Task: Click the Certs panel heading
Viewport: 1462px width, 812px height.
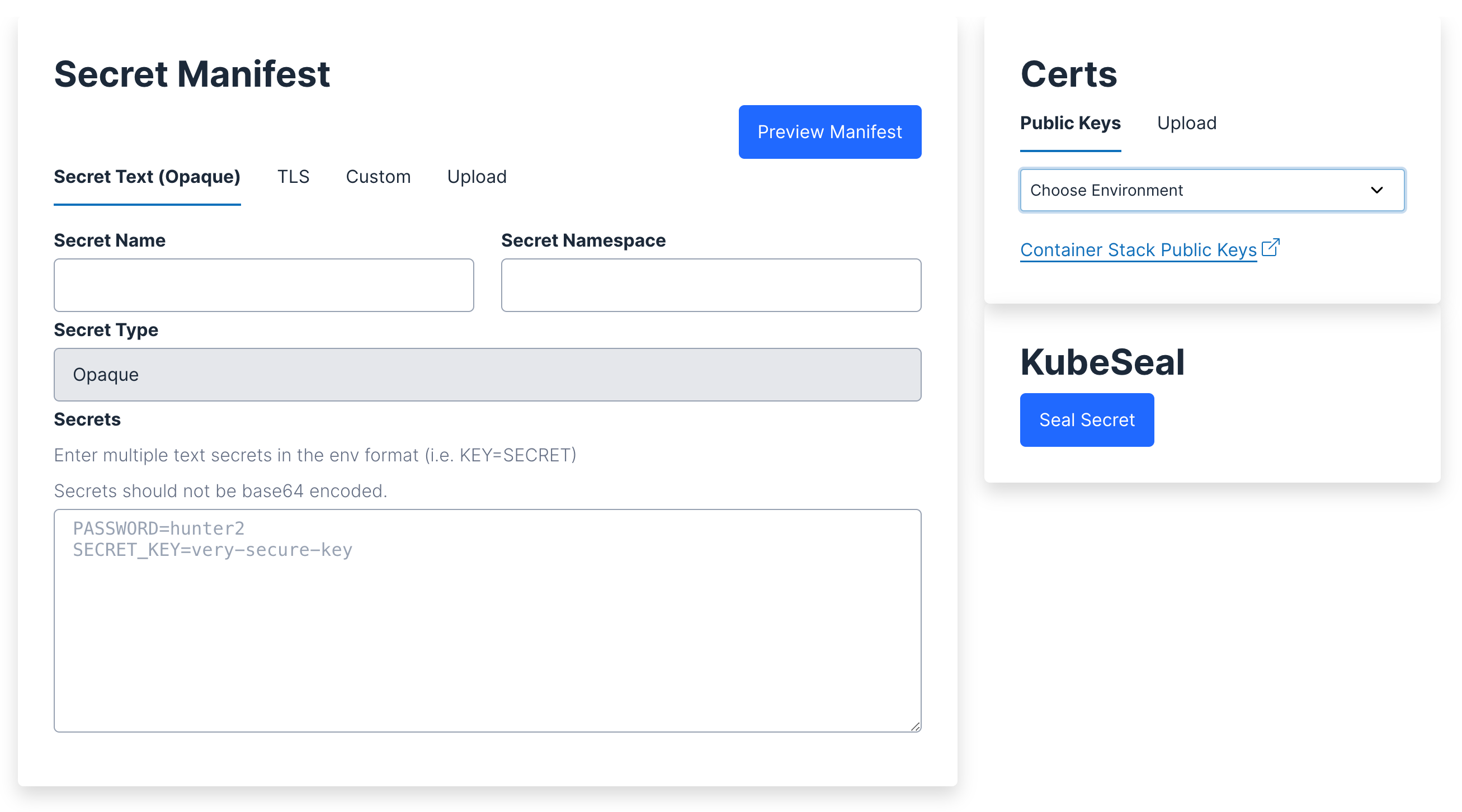Action: pyautogui.click(x=1069, y=74)
